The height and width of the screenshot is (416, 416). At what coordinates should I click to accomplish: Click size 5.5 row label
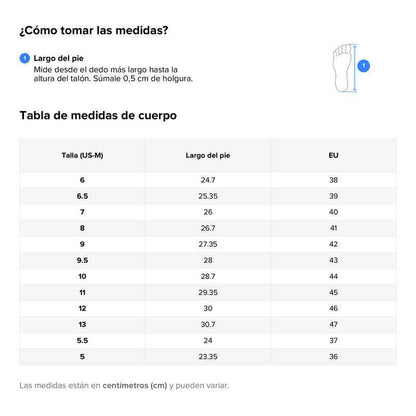point(82,340)
